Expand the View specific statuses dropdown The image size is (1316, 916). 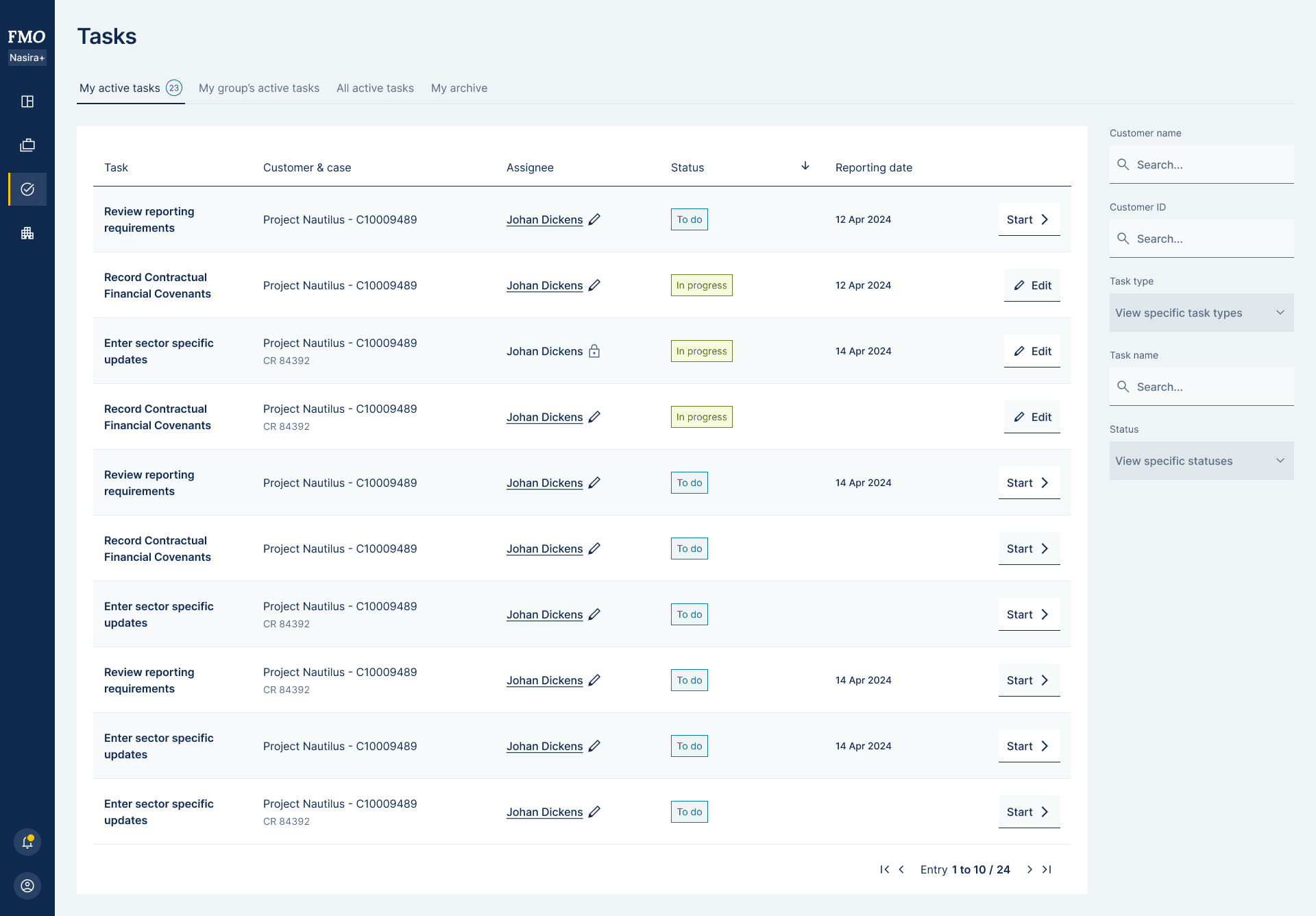click(1201, 461)
